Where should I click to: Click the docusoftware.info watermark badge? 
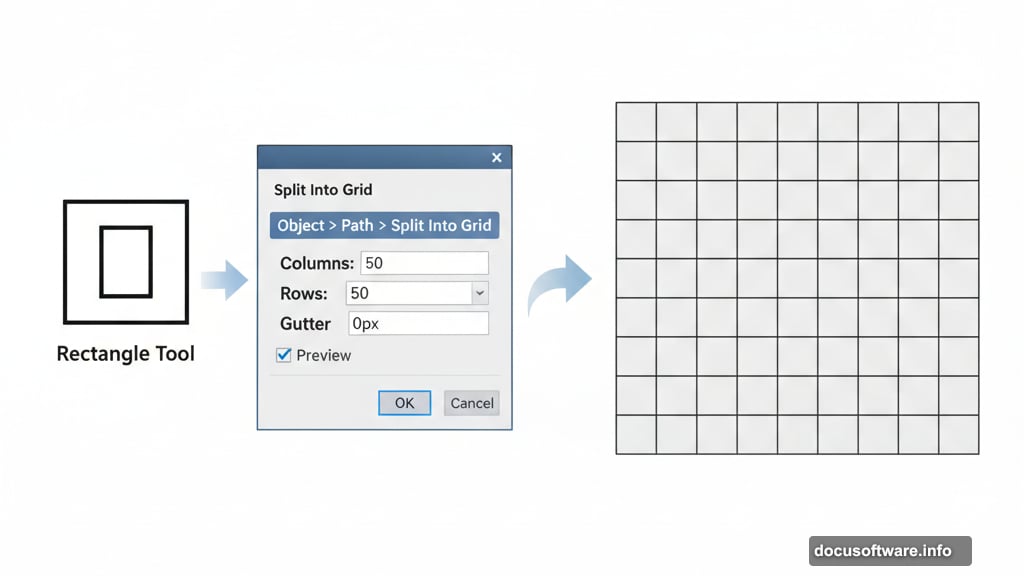pos(889,549)
